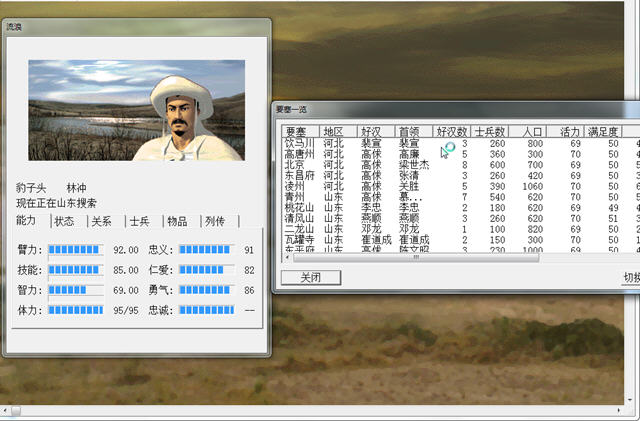This screenshot has height=421, width=640.
Task: Click the 体力 stat bar
Action: pos(76,310)
